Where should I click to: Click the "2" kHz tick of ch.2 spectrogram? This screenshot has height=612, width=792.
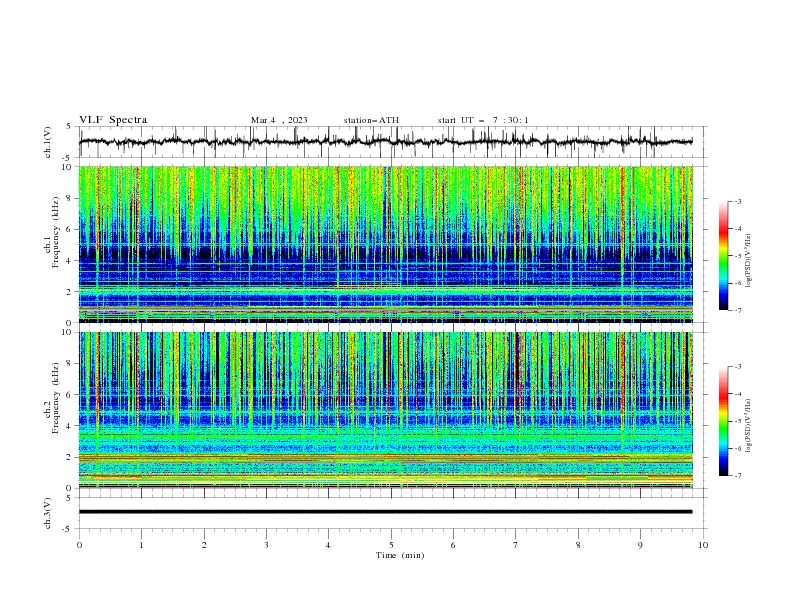(70, 457)
